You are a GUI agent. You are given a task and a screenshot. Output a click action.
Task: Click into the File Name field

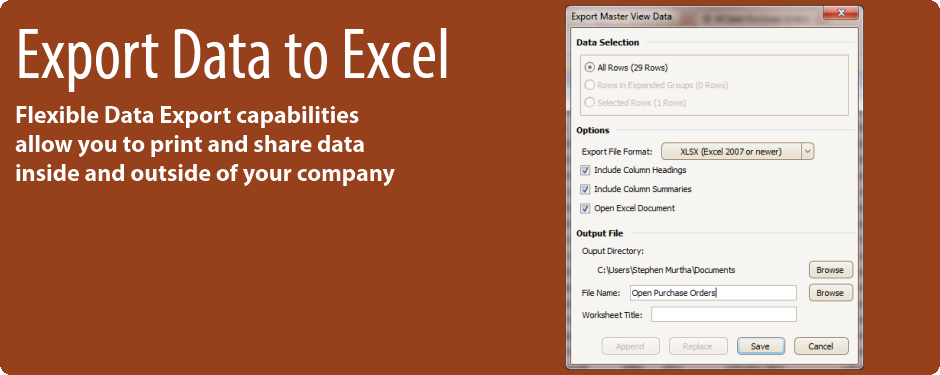(x=713, y=293)
